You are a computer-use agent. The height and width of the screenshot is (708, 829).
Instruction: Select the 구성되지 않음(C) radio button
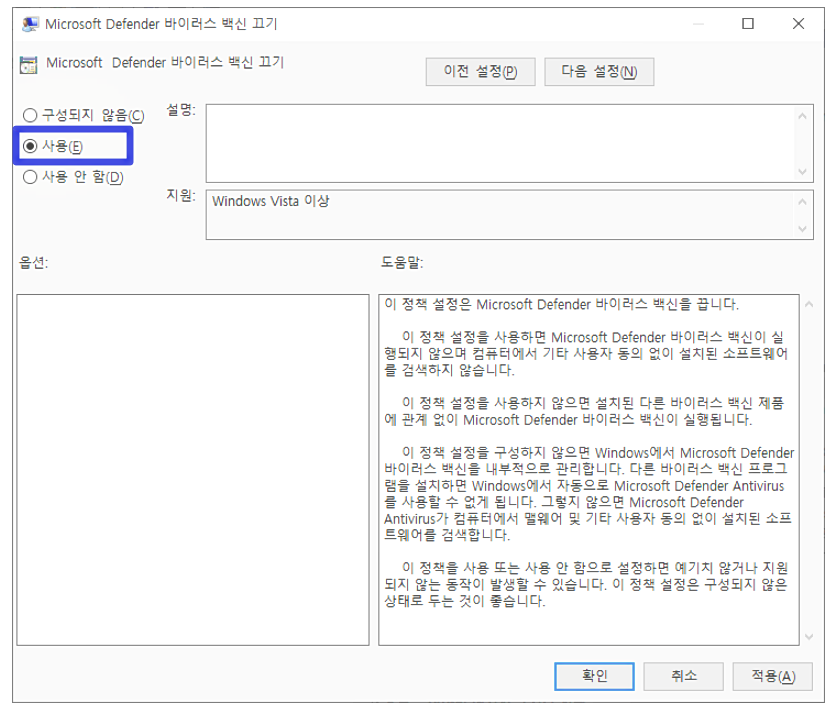(84, 115)
